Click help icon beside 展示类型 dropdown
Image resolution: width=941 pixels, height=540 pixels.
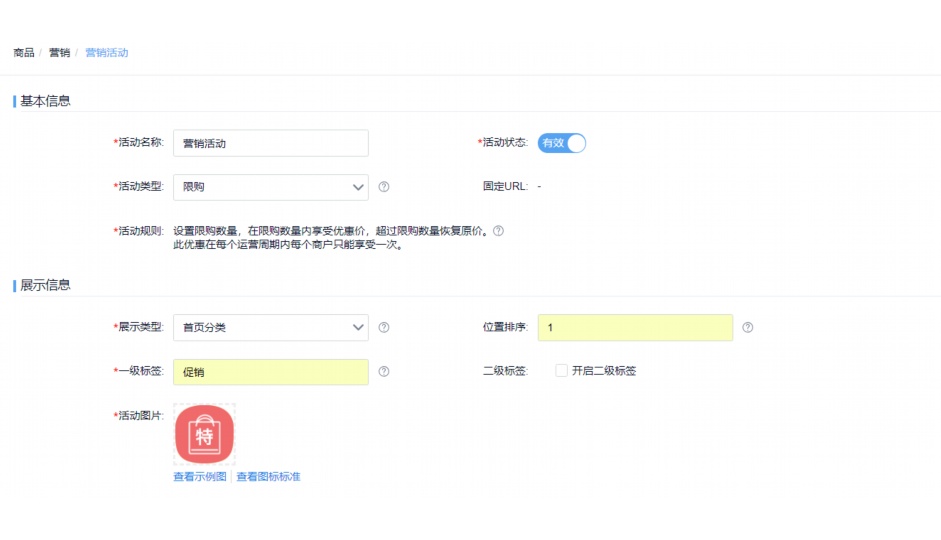[384, 327]
